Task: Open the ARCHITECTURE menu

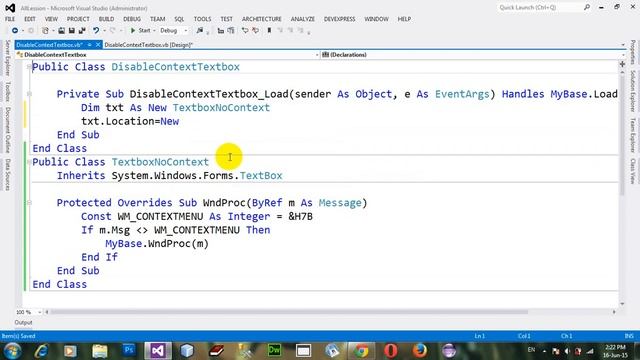Action: pos(262,19)
